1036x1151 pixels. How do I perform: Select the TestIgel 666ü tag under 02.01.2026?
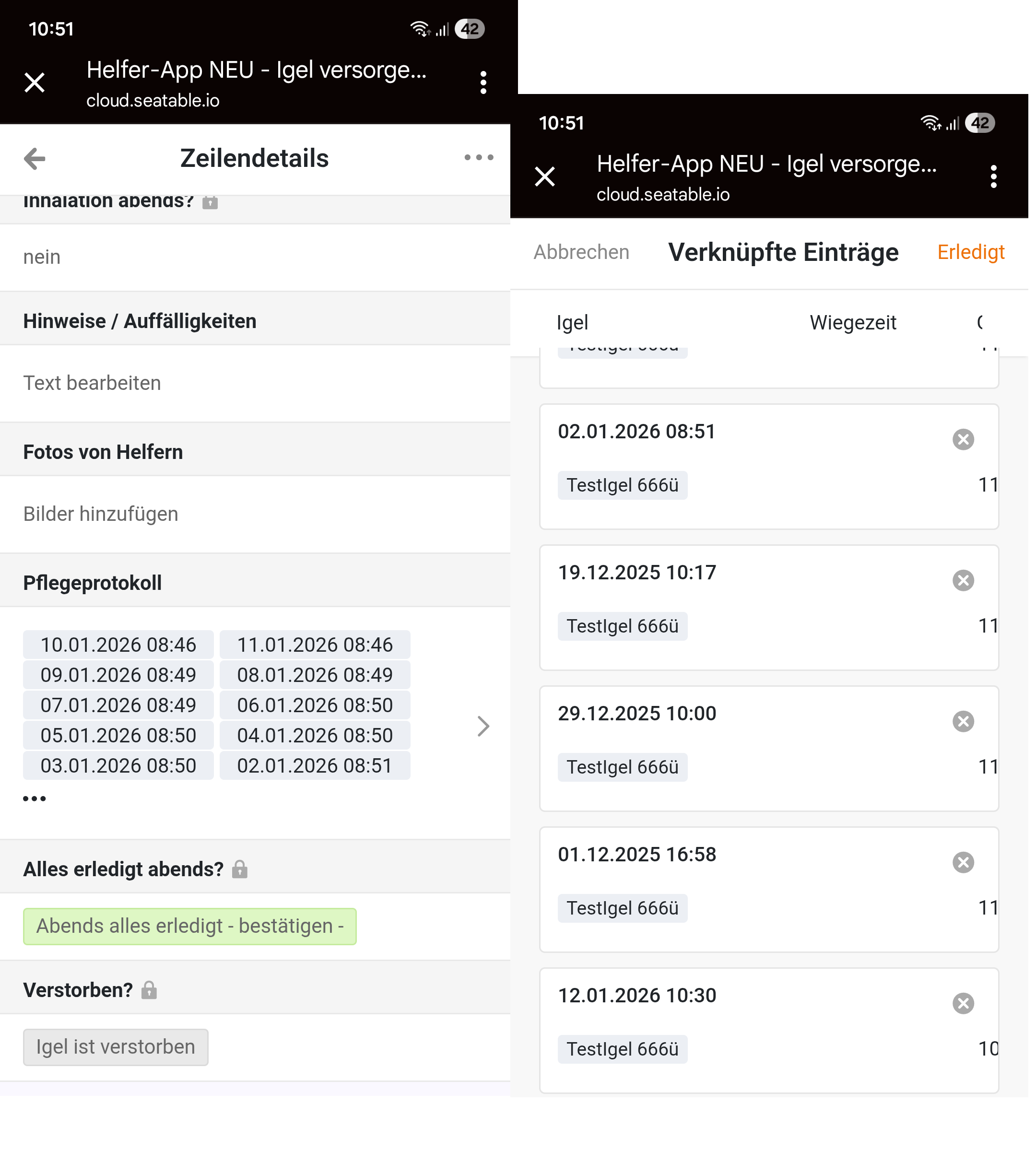[622, 485]
